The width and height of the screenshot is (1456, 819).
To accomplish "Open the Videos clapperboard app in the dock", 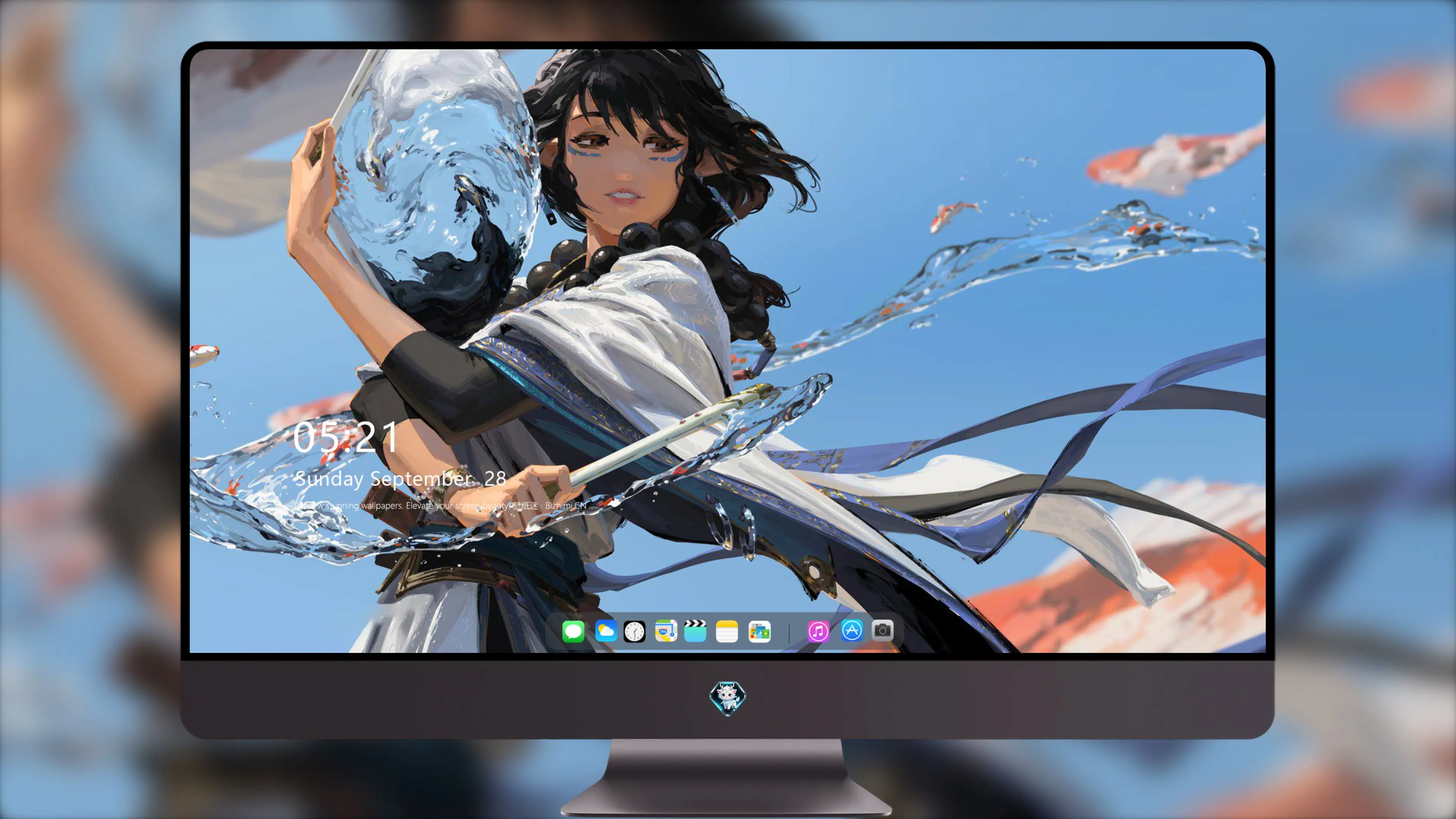I will [695, 631].
